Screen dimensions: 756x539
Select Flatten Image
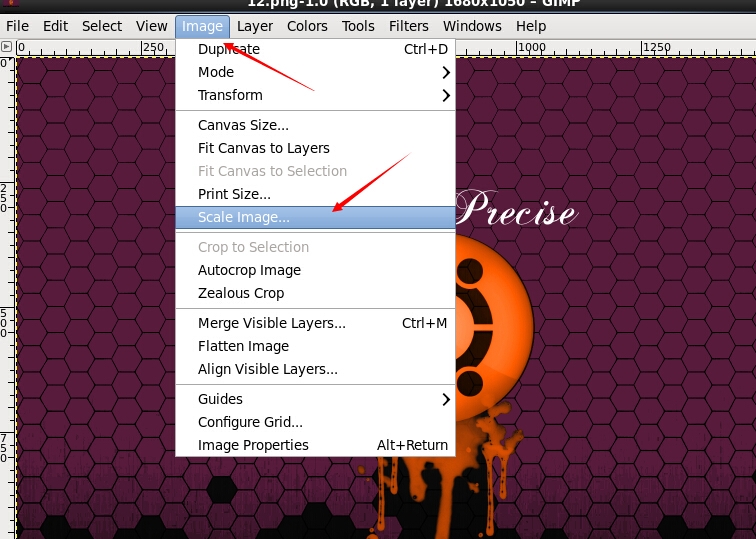point(315,347)
